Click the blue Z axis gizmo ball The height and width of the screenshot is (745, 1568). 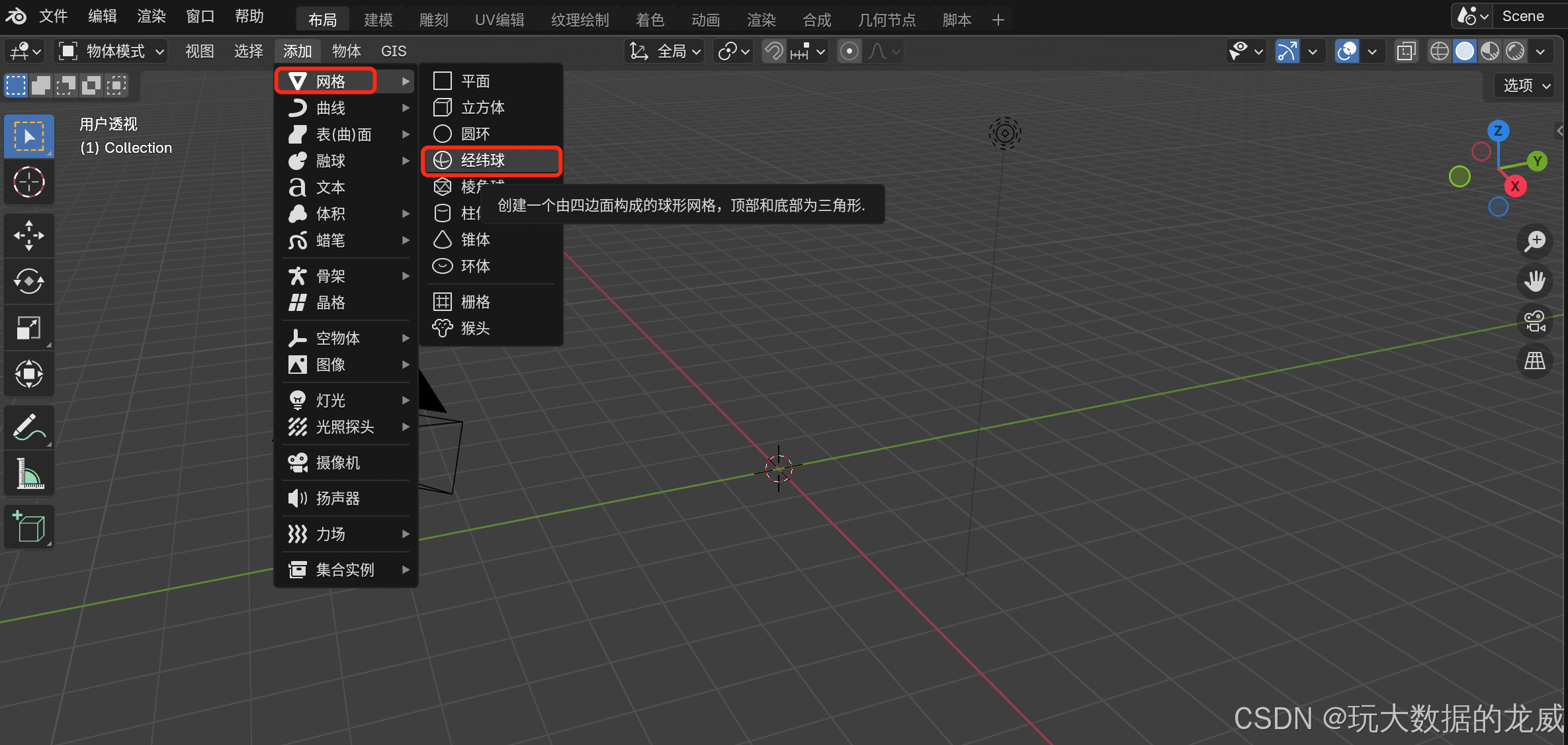click(1498, 130)
